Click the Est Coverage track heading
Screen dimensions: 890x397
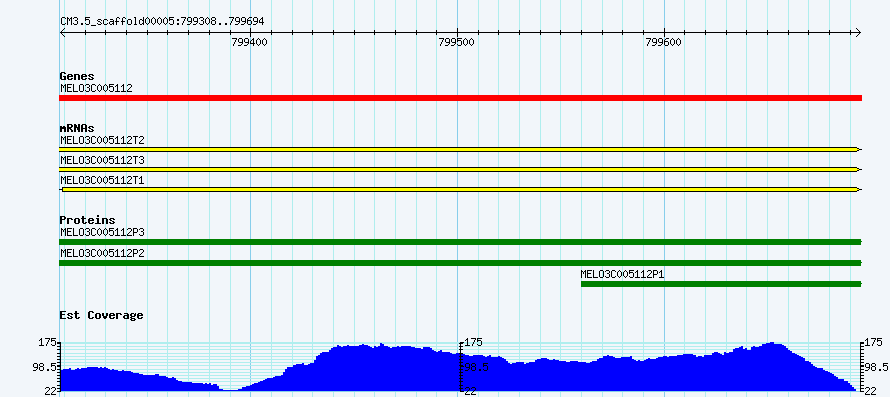(102, 315)
